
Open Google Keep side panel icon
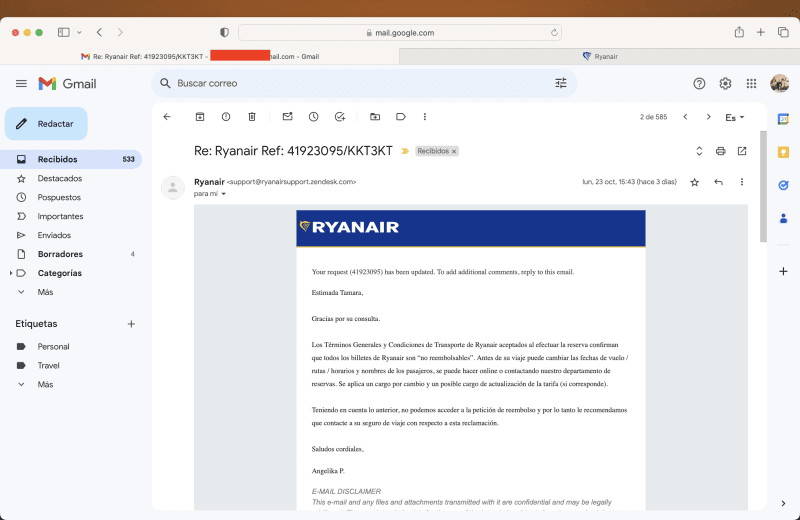783,152
